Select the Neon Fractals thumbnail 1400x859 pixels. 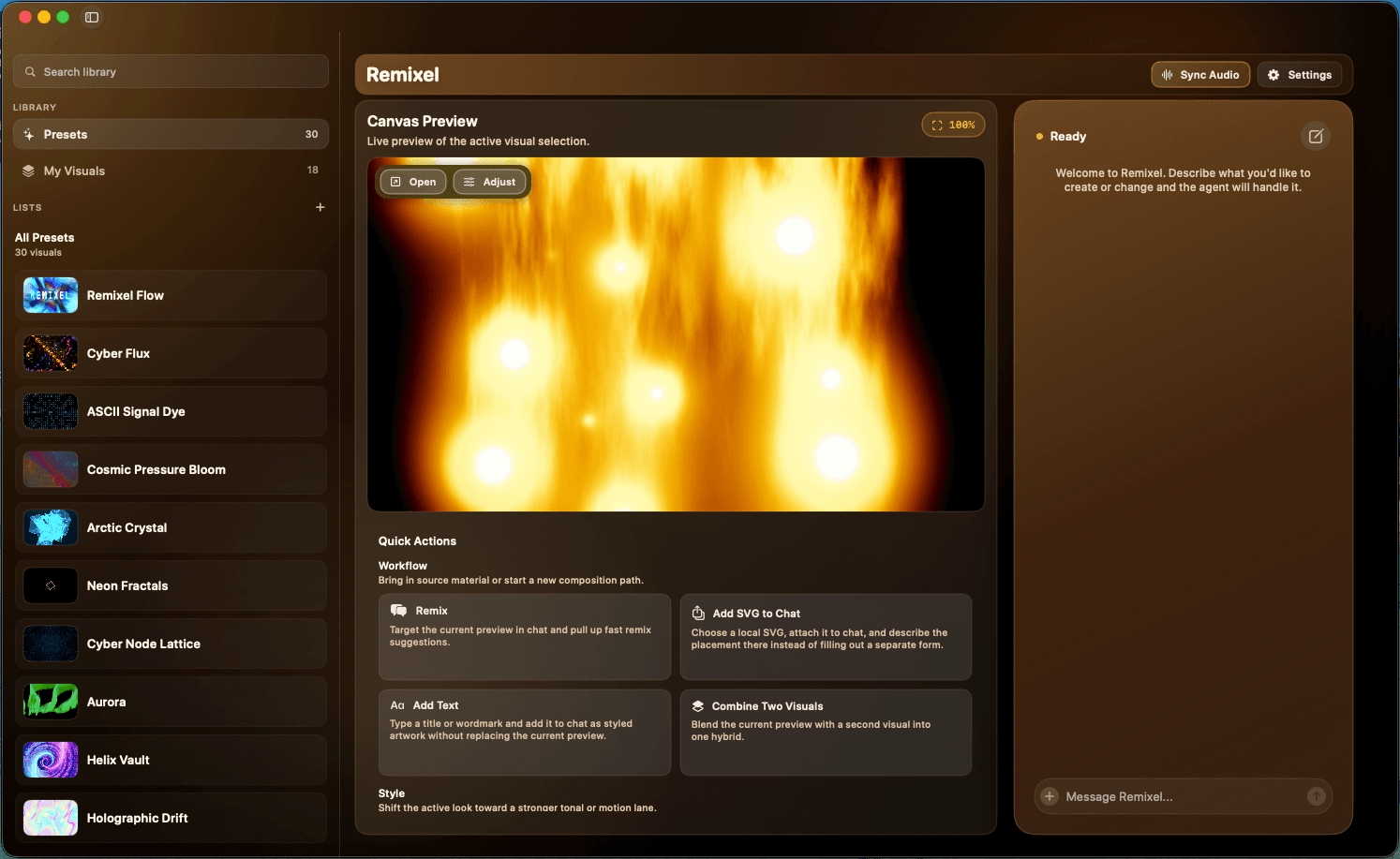click(51, 585)
